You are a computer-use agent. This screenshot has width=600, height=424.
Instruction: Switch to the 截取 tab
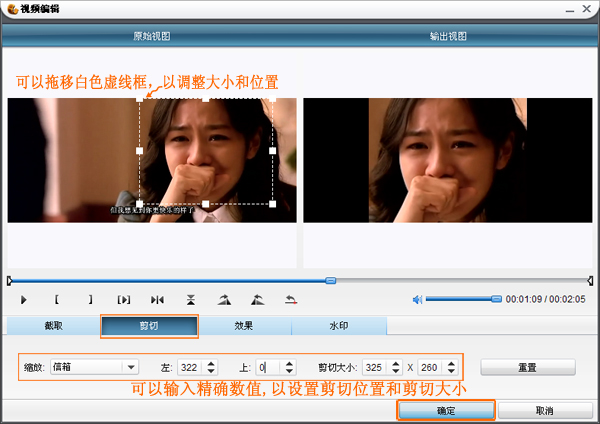(x=54, y=326)
